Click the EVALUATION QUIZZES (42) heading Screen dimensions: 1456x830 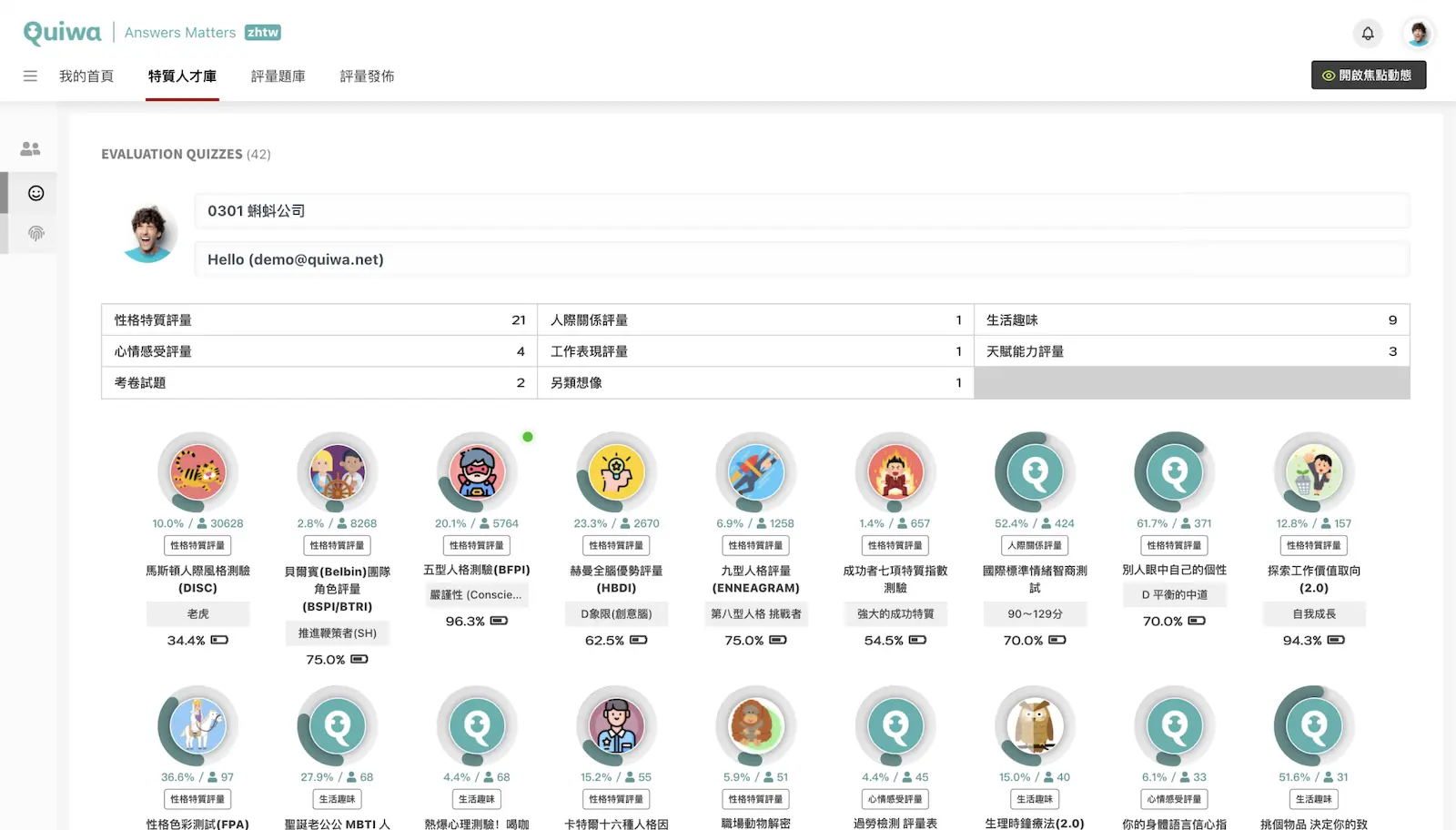[186, 155]
